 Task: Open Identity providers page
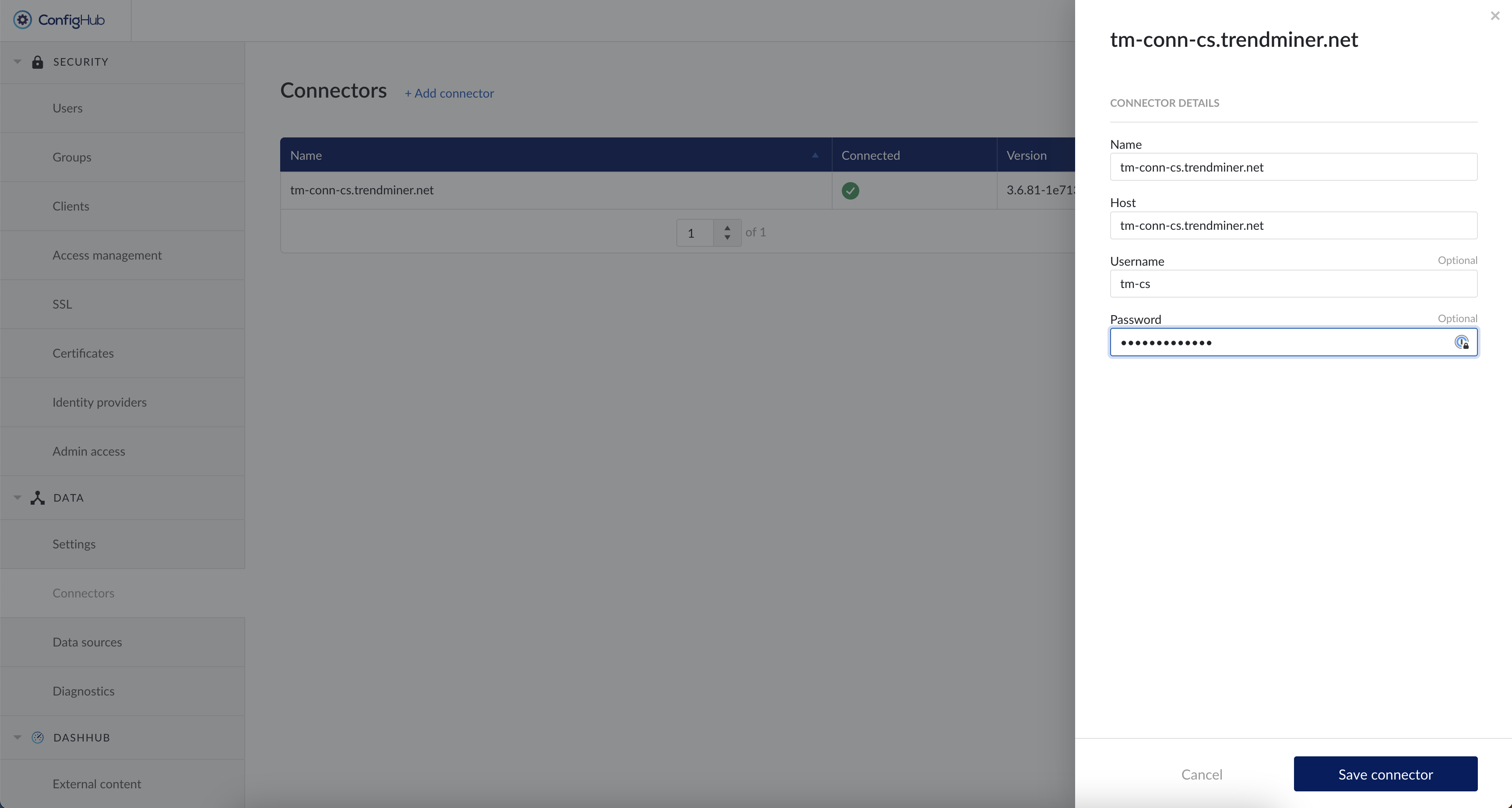(99, 403)
